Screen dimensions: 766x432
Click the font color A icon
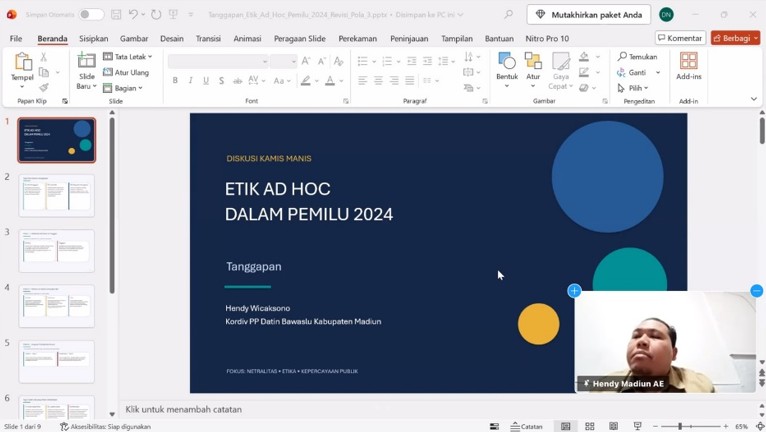tap(330, 80)
